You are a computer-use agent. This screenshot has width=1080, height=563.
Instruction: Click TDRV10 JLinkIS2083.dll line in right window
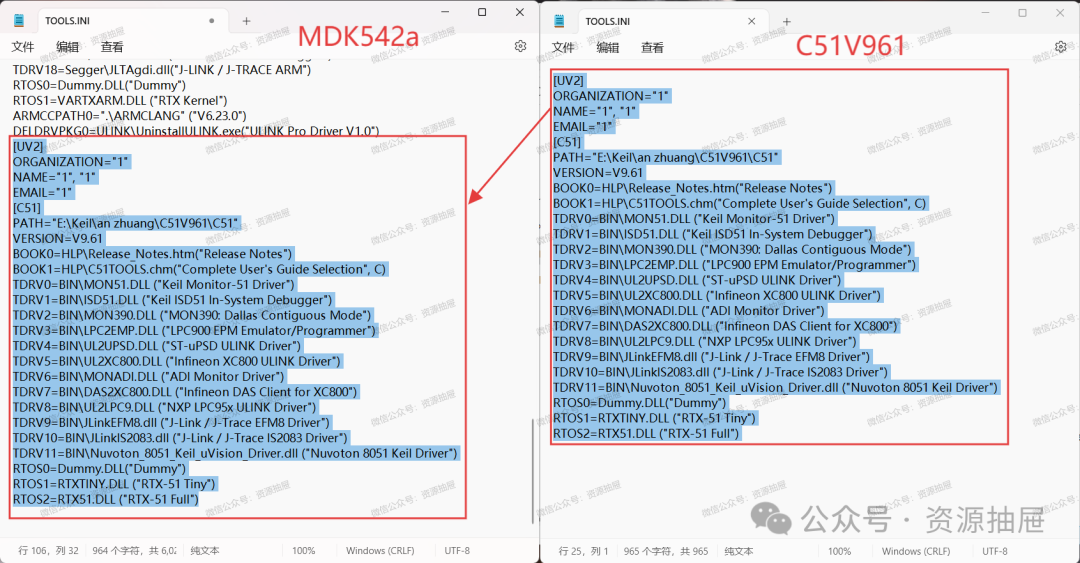pyautogui.click(x=720, y=371)
